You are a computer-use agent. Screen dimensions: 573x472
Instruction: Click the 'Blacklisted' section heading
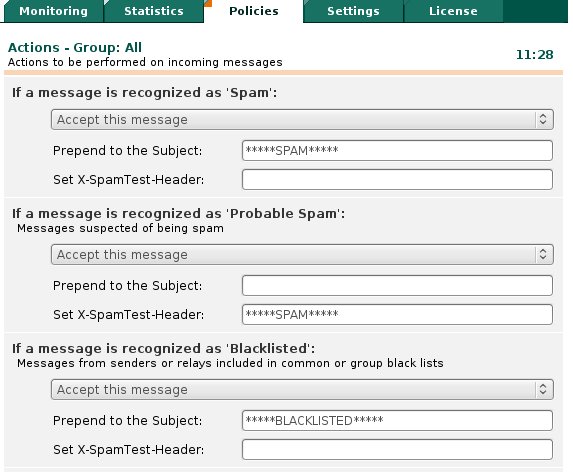click(163, 349)
